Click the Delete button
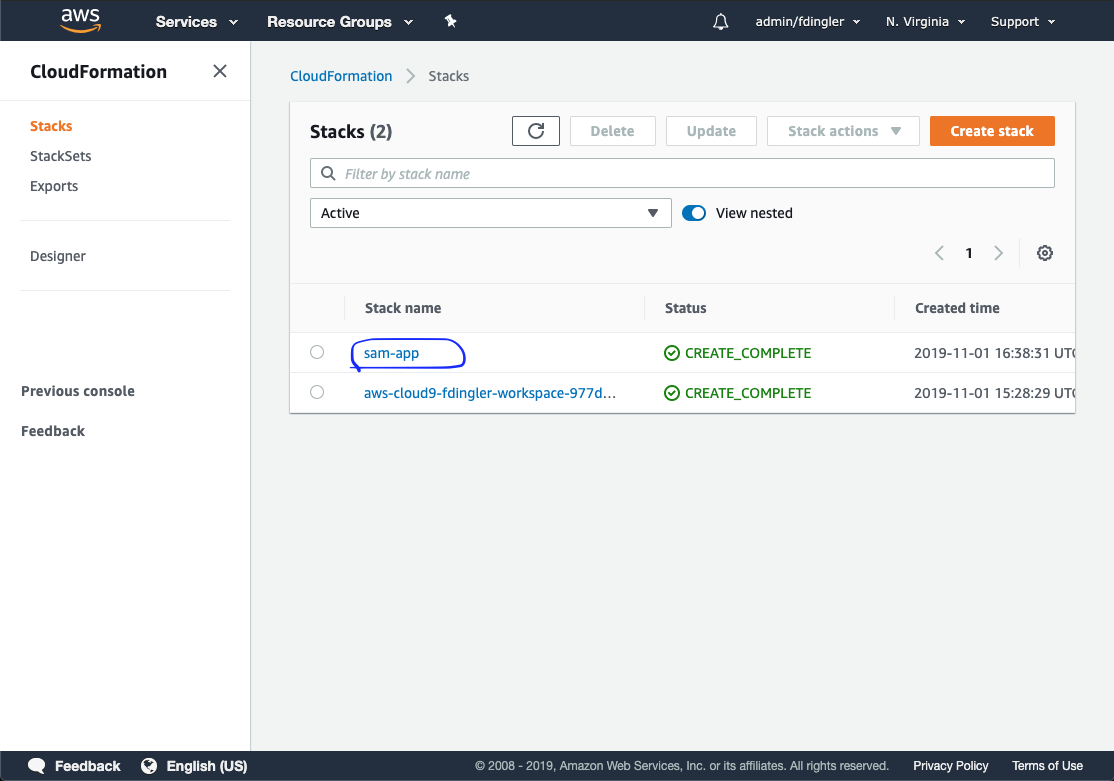Image resolution: width=1114 pixels, height=781 pixels. point(612,131)
